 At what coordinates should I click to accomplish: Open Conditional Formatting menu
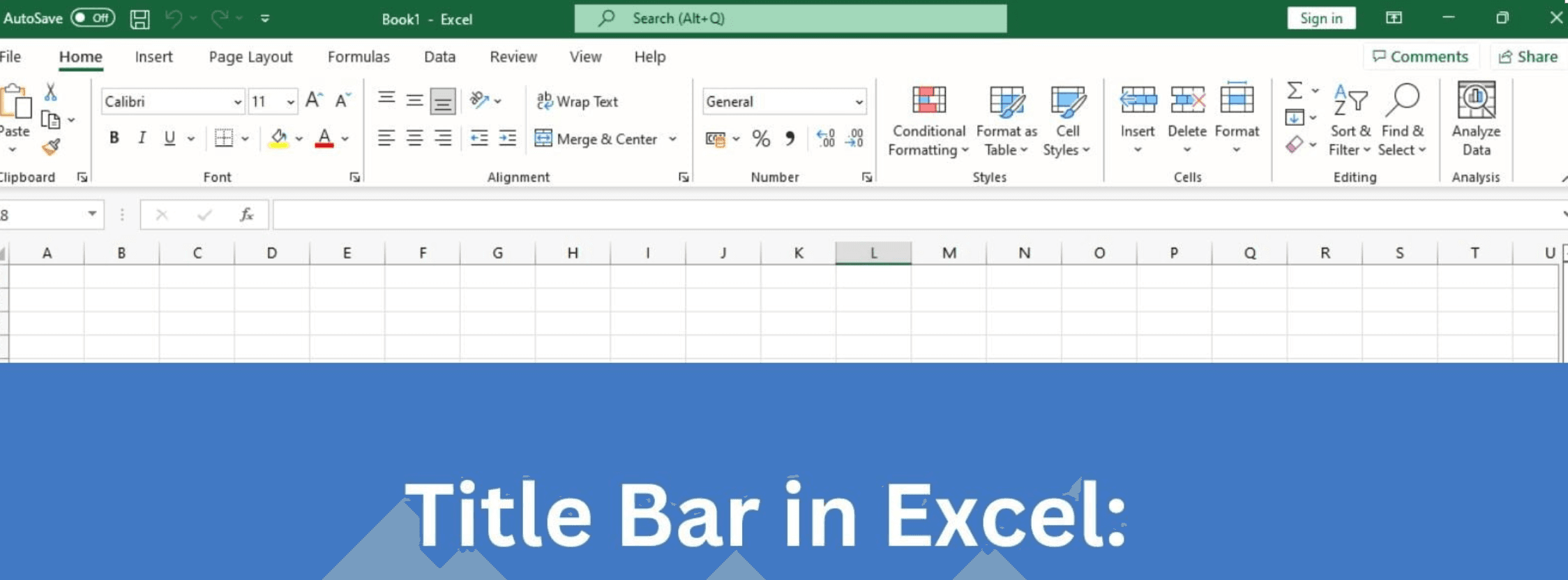928,121
